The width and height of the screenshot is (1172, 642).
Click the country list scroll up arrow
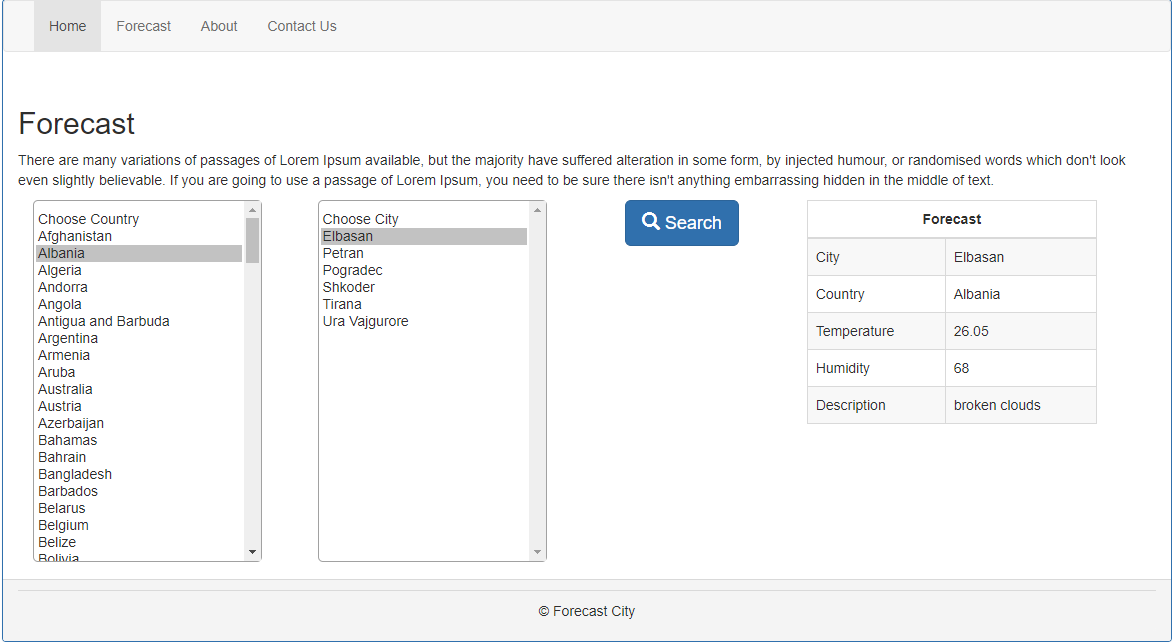[252, 210]
